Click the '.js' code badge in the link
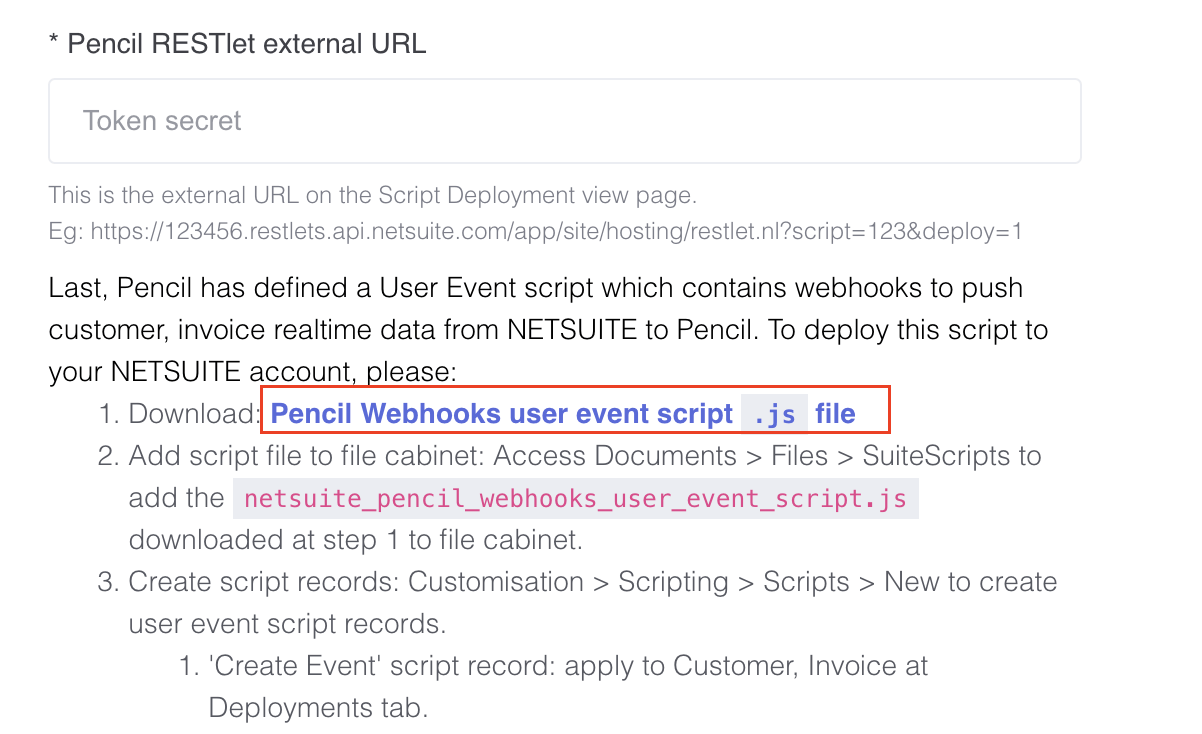1202x734 pixels. click(x=775, y=413)
